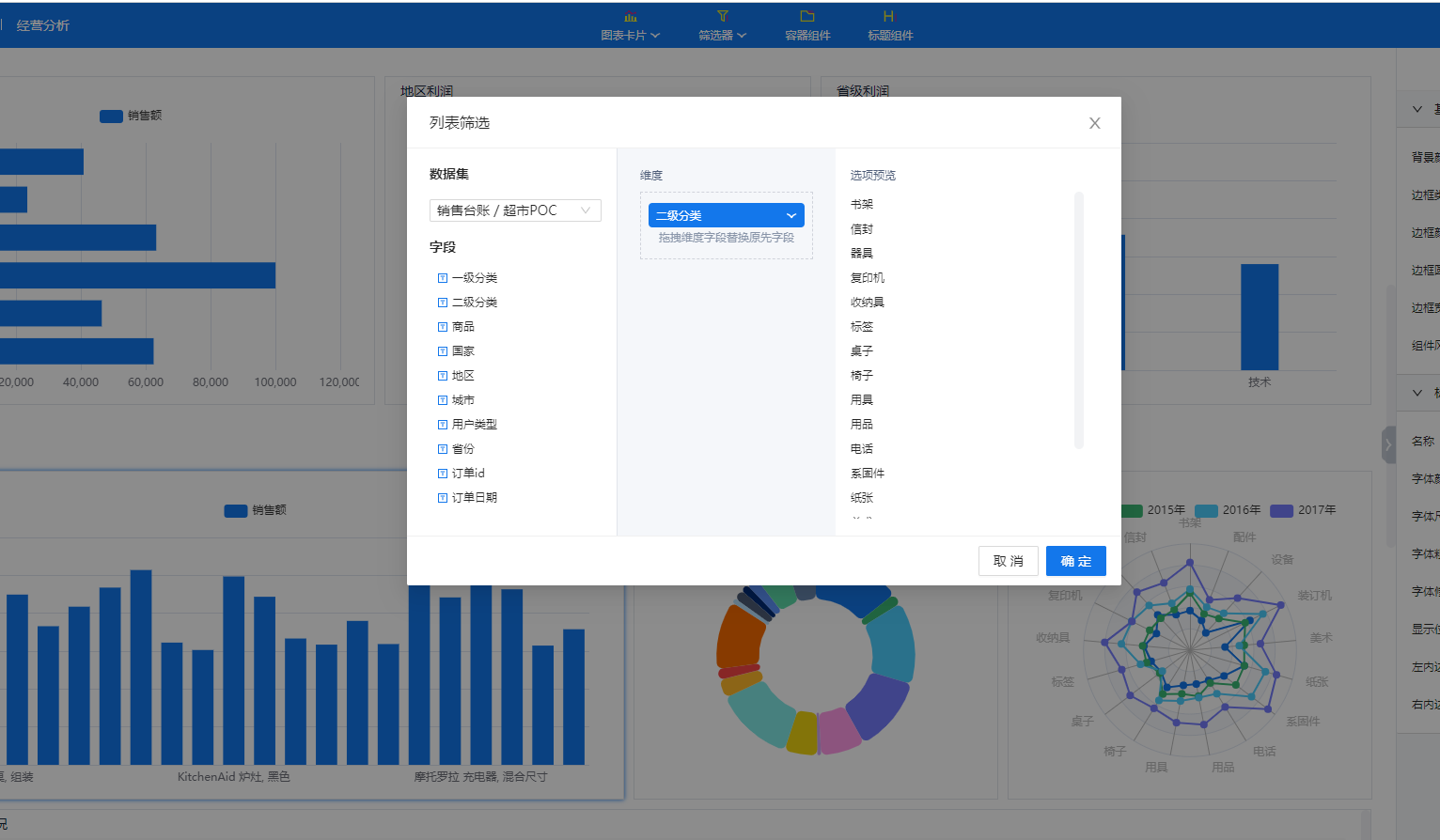Click the 纸张 preview option
The image size is (1440, 840).
point(862,497)
